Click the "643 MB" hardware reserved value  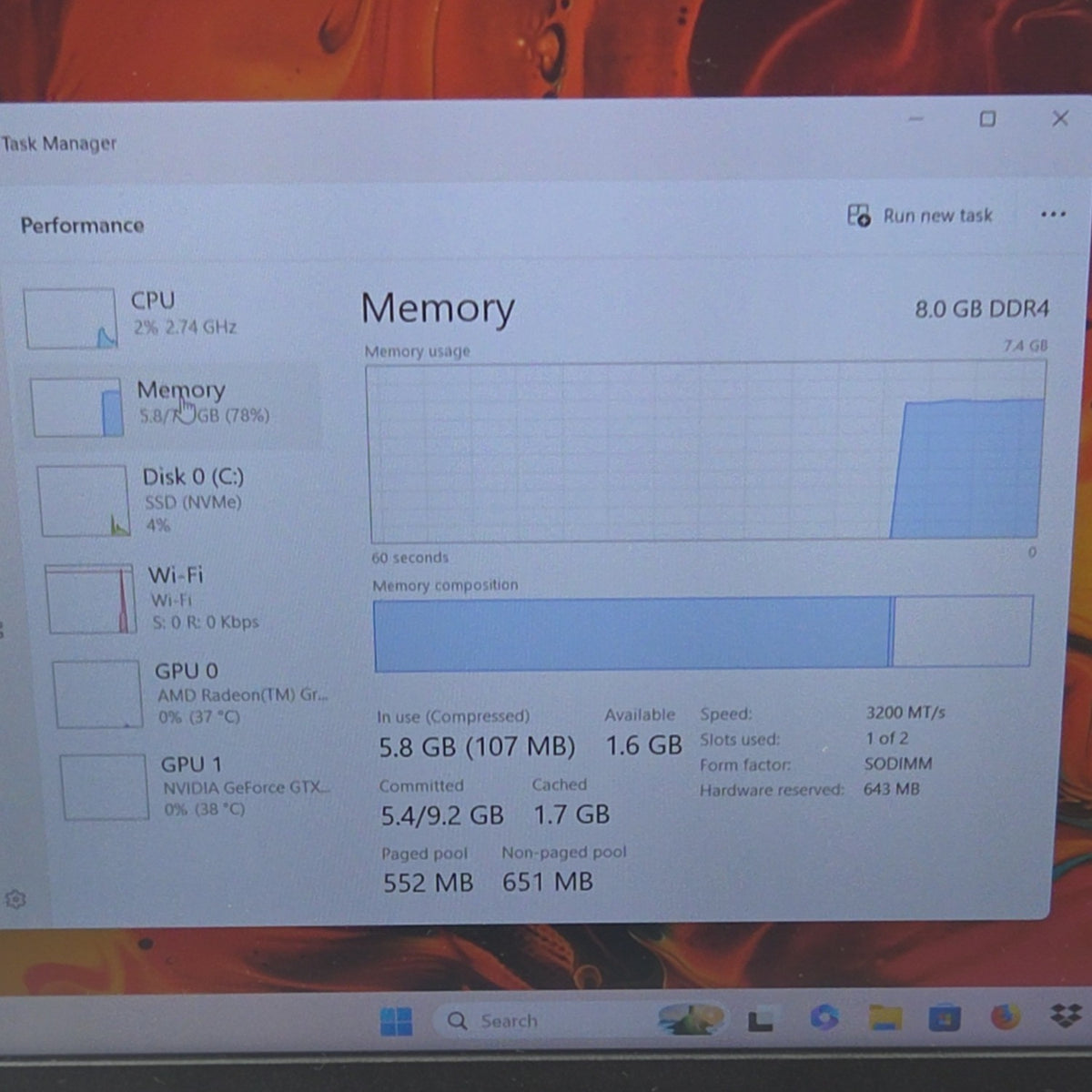[892, 789]
